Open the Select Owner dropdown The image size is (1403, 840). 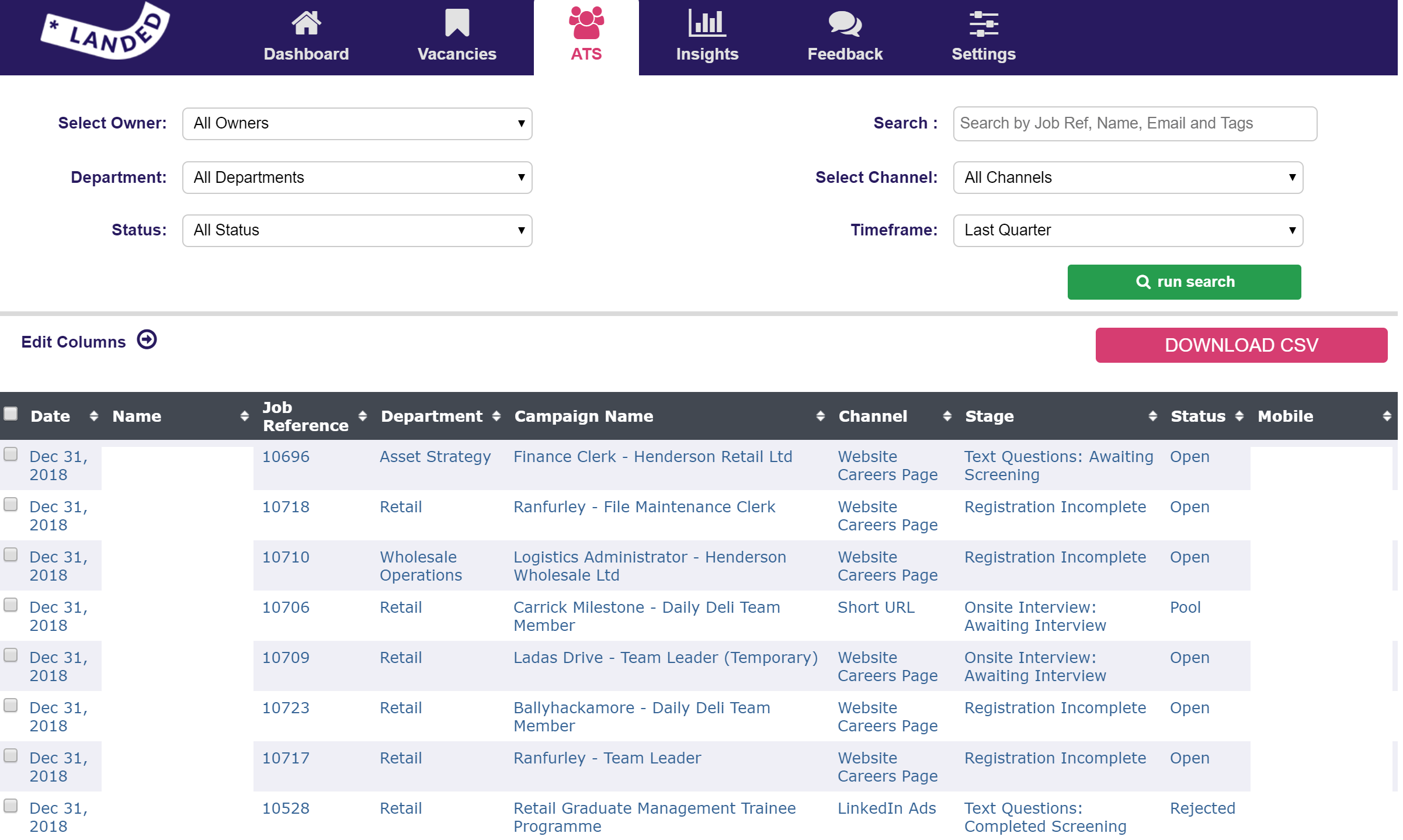pyautogui.click(x=357, y=123)
